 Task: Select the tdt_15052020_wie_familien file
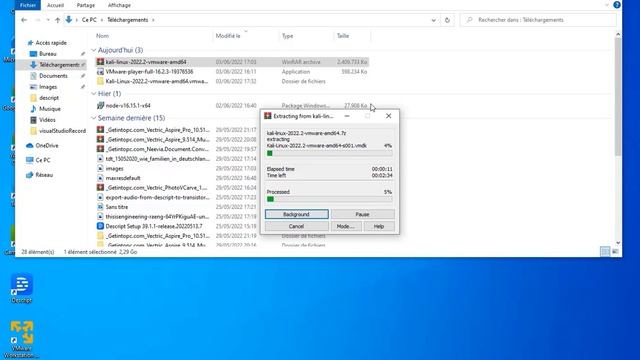(x=157, y=159)
